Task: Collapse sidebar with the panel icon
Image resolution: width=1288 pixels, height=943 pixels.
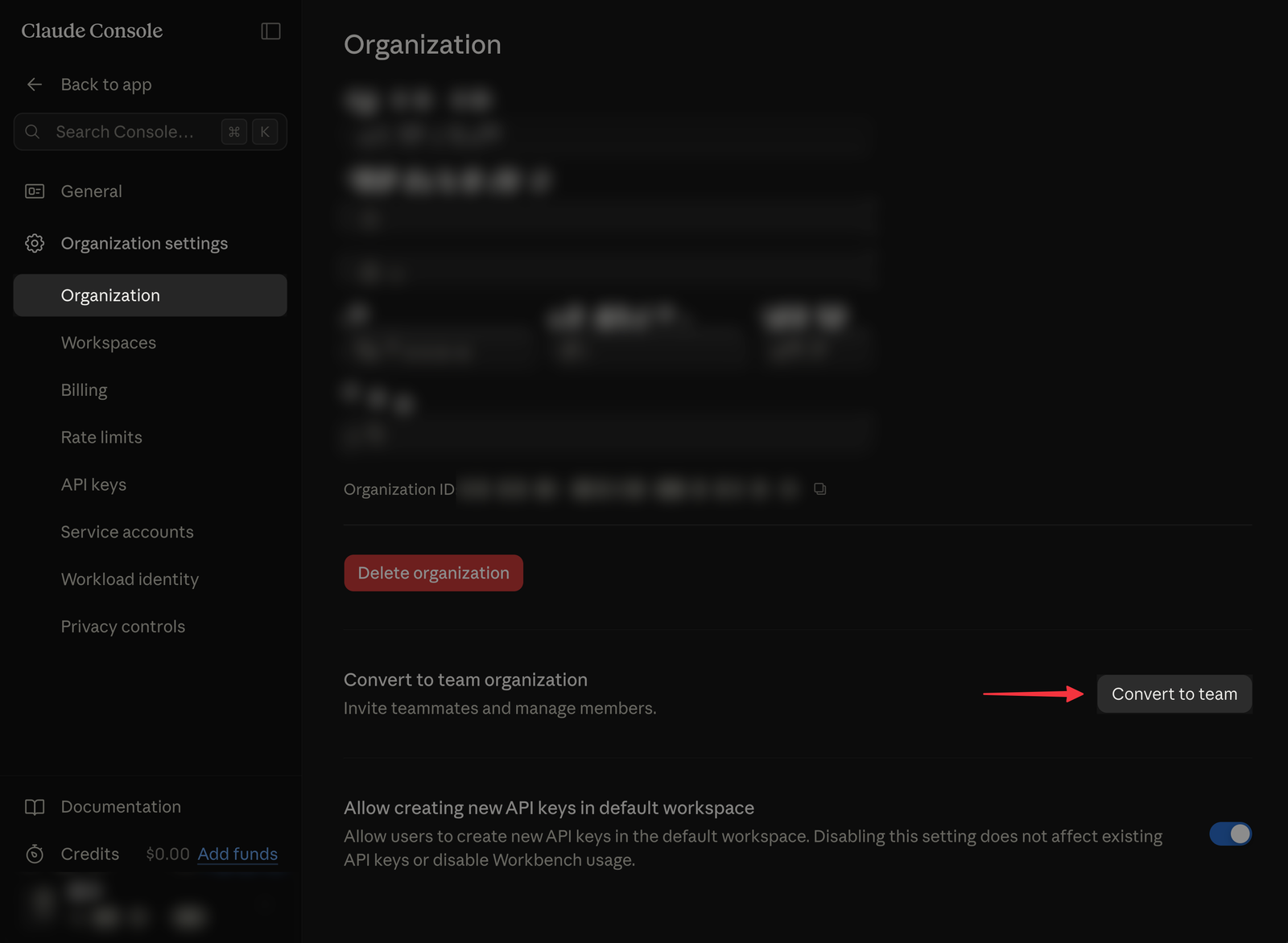Action: coord(270,31)
